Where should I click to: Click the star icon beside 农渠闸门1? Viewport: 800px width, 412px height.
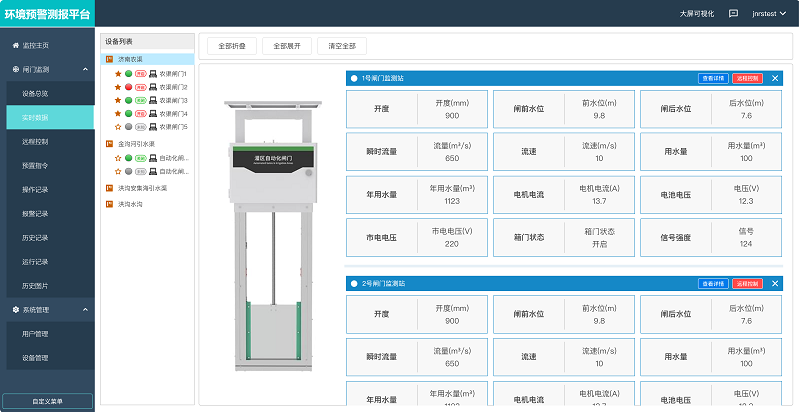click(117, 75)
